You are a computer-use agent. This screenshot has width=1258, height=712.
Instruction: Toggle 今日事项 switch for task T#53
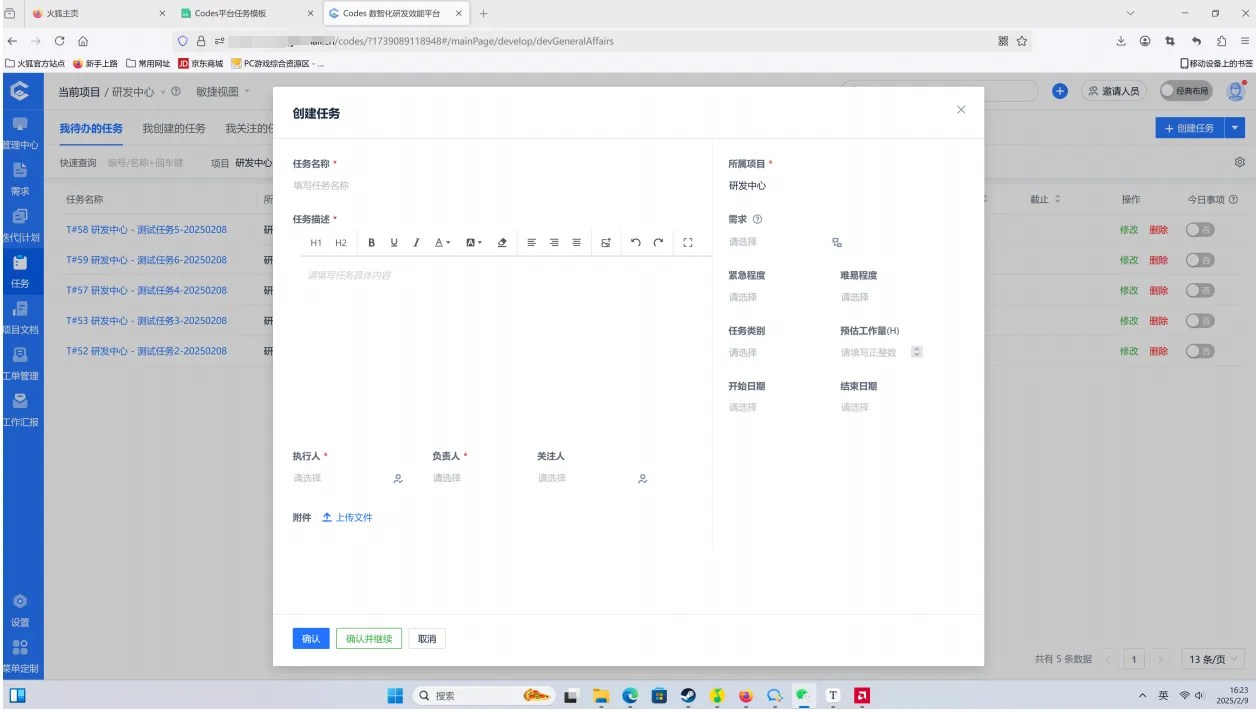coord(1200,321)
